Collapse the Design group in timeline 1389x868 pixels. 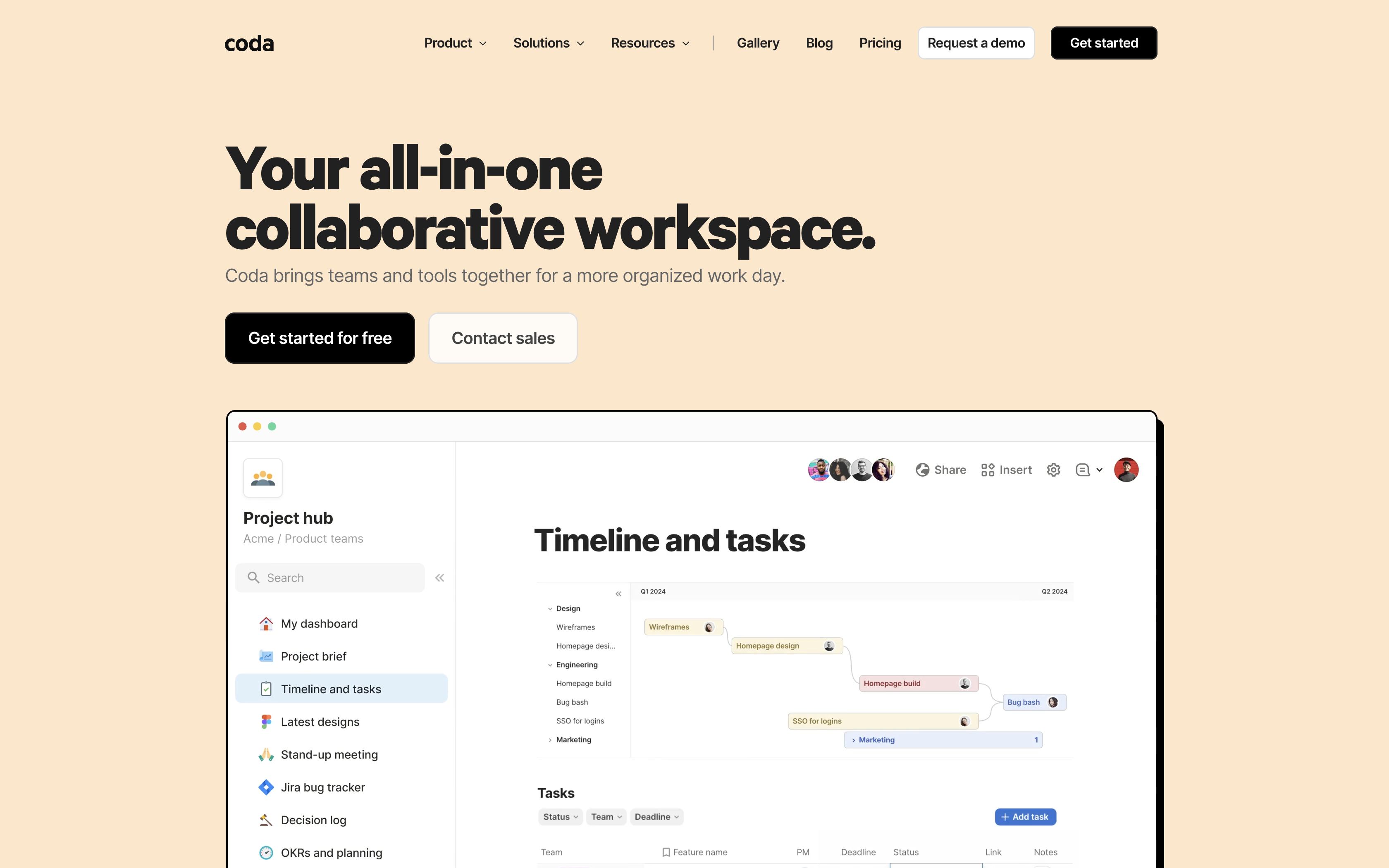(x=550, y=608)
